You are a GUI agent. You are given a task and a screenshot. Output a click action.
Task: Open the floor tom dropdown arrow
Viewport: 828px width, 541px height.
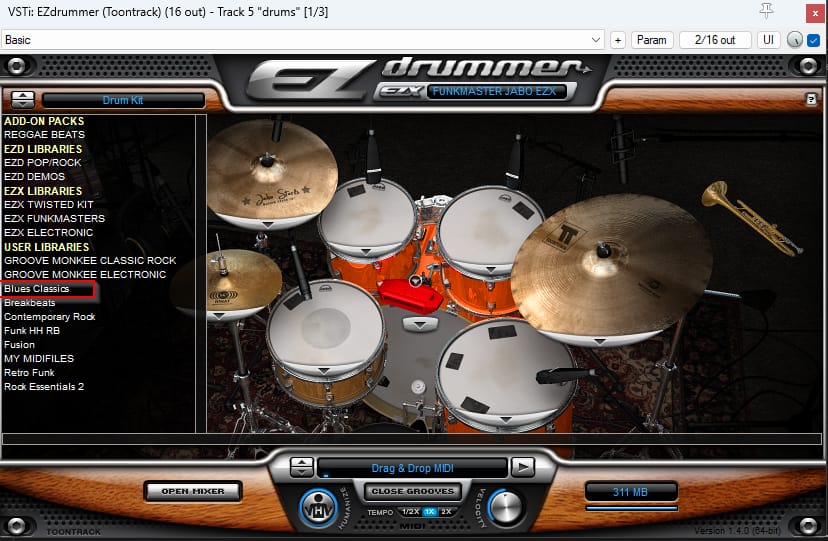click(x=505, y=420)
